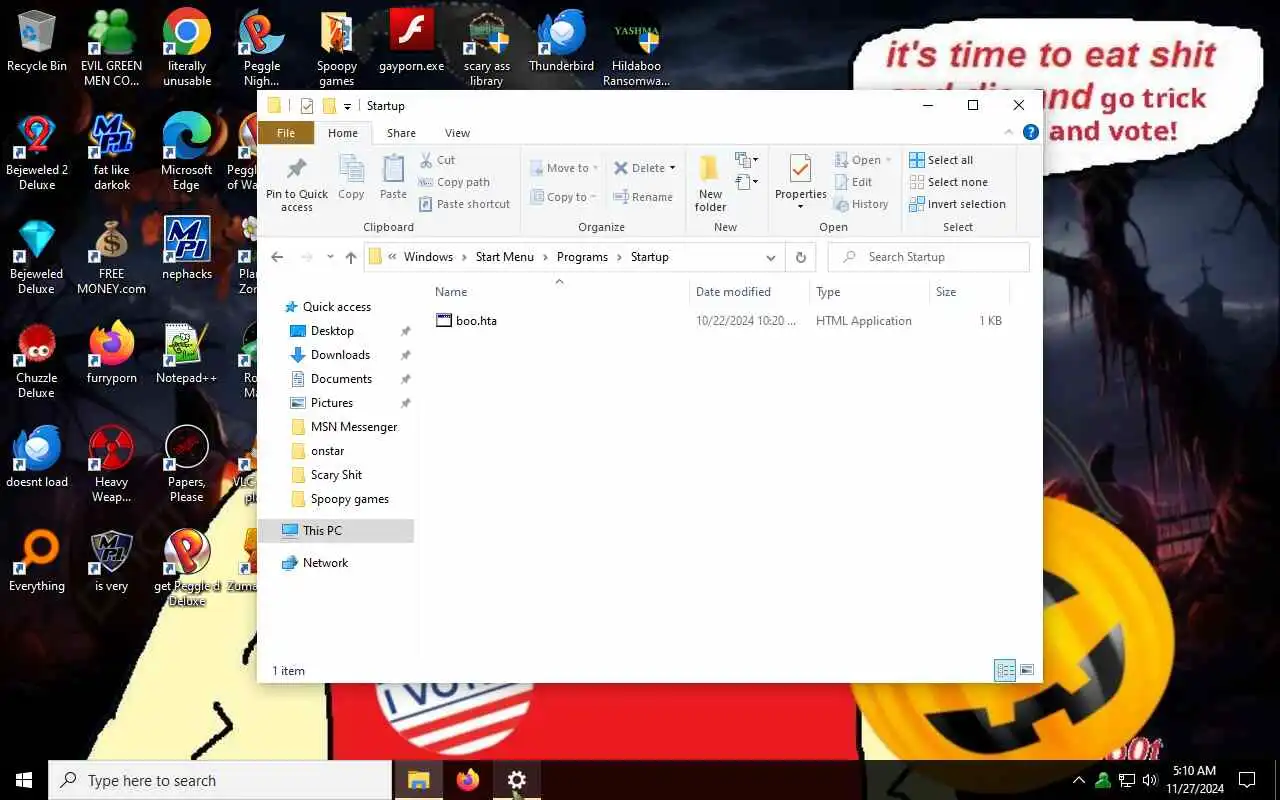The width and height of the screenshot is (1280, 800).
Task: Open the Windows Start button
Action: coord(24,780)
